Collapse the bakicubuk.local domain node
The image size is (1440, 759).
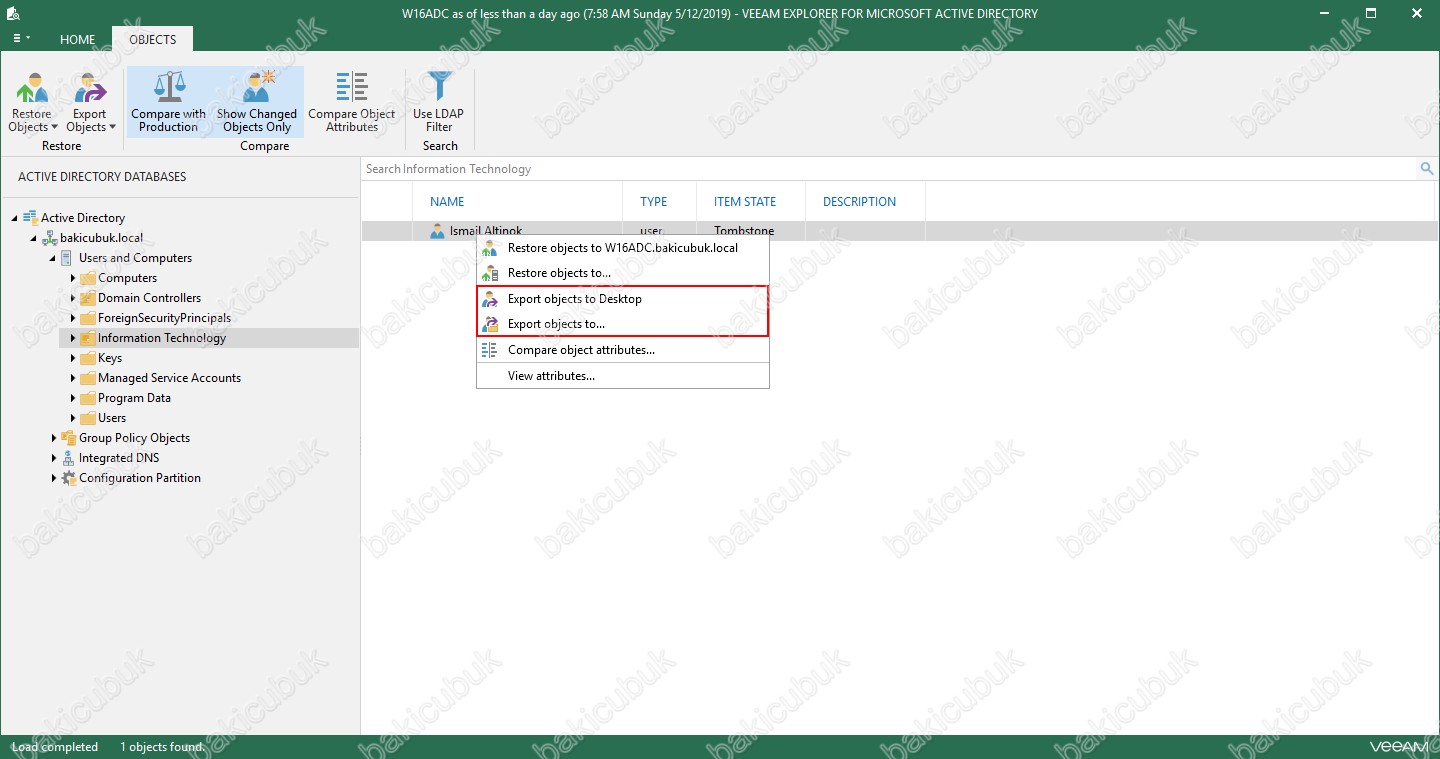click(34, 238)
